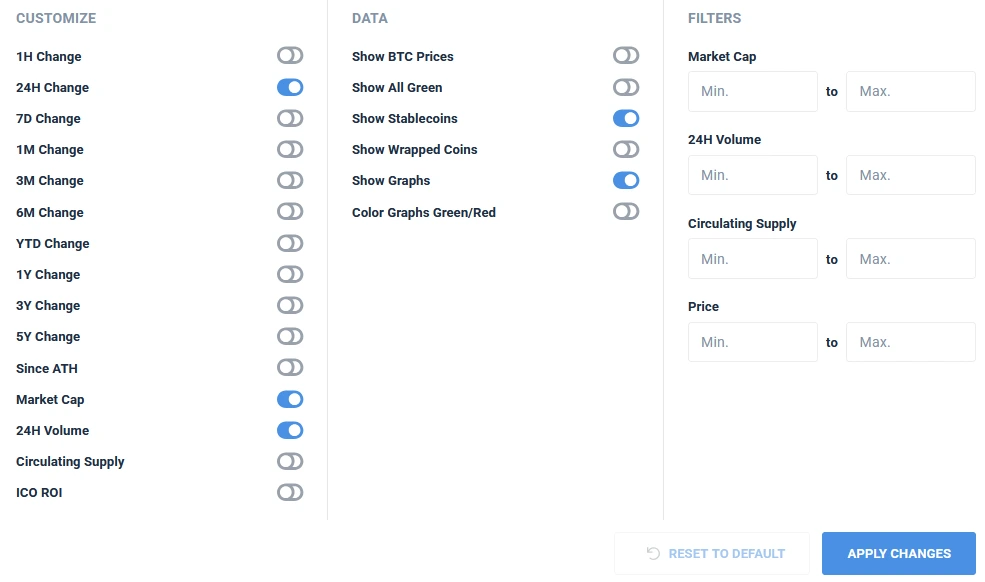This screenshot has height=582, width=985.
Task: Toggle on 3M Change
Action: 290,180
